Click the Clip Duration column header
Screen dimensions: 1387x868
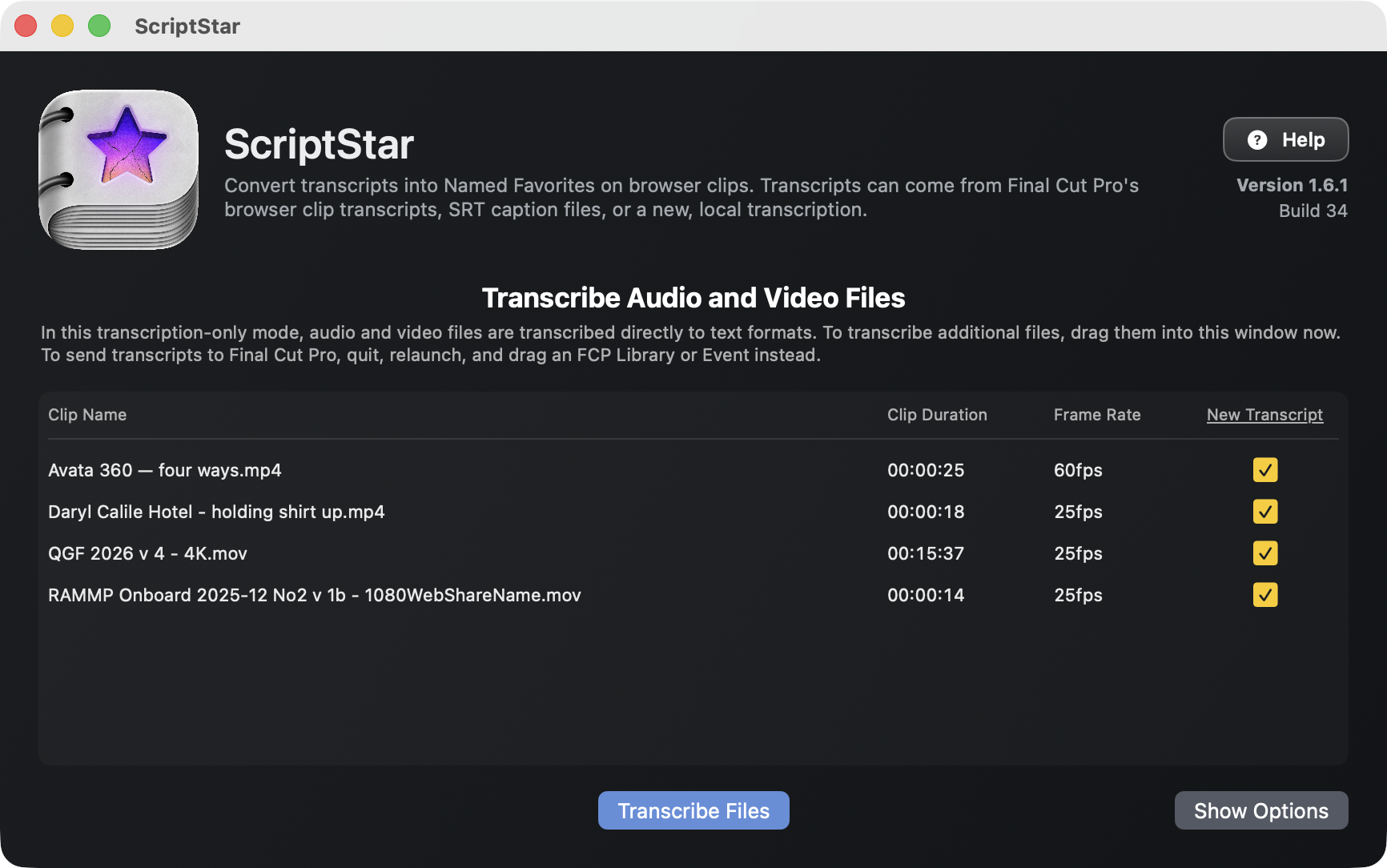click(x=937, y=415)
